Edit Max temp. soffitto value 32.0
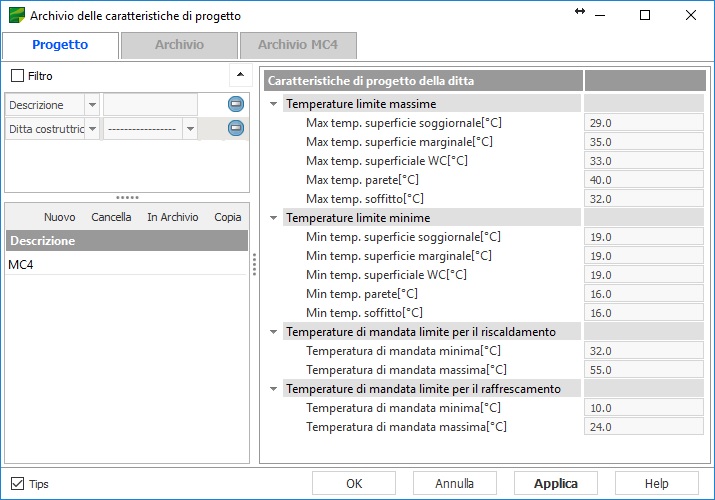 click(643, 199)
